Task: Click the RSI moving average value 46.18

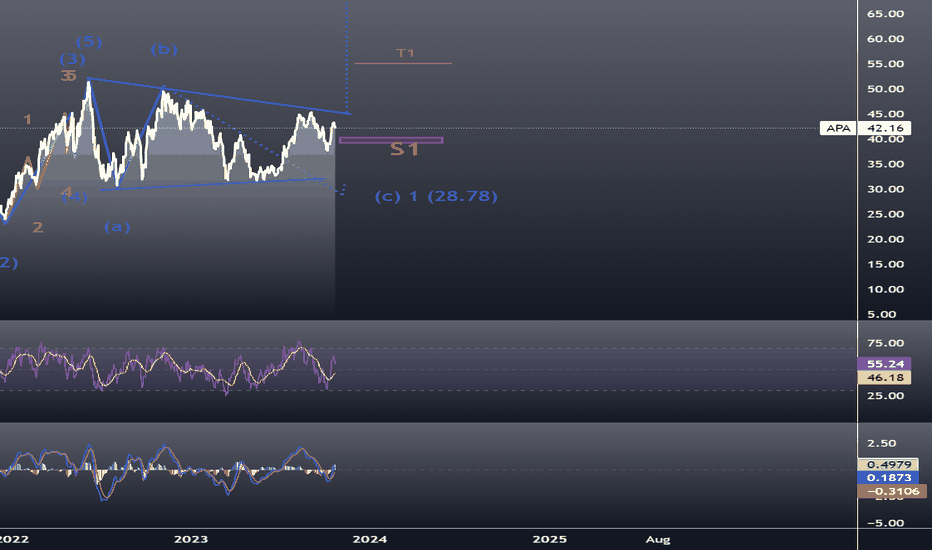Action: pos(884,378)
